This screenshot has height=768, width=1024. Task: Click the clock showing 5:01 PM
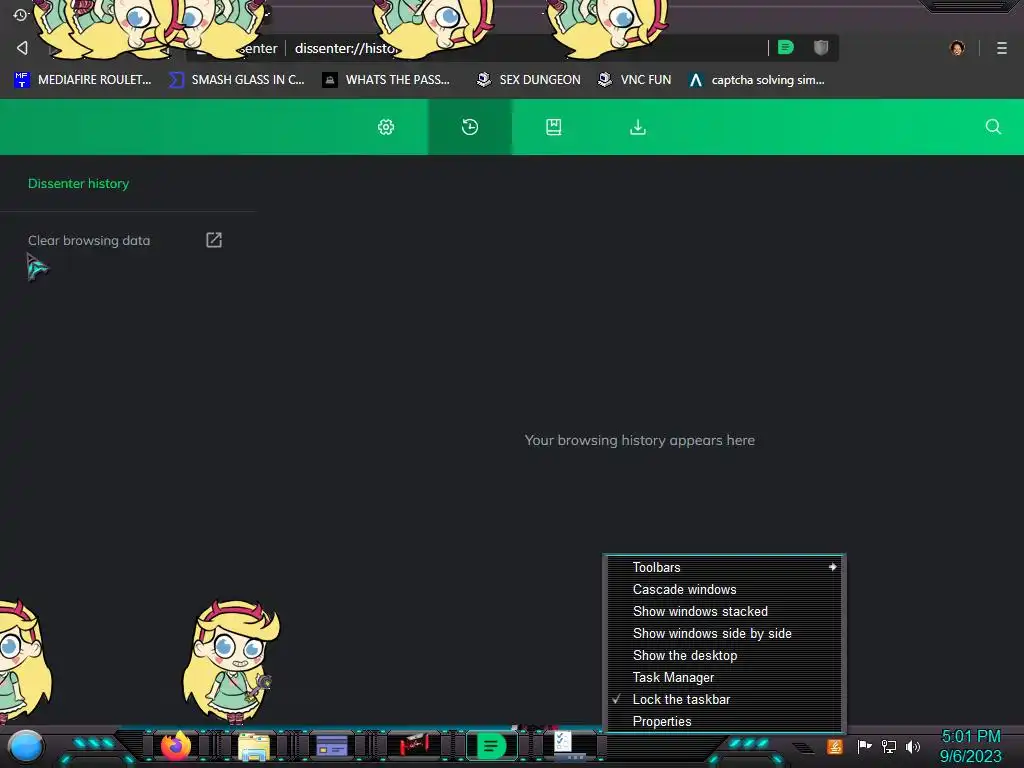coord(970,746)
